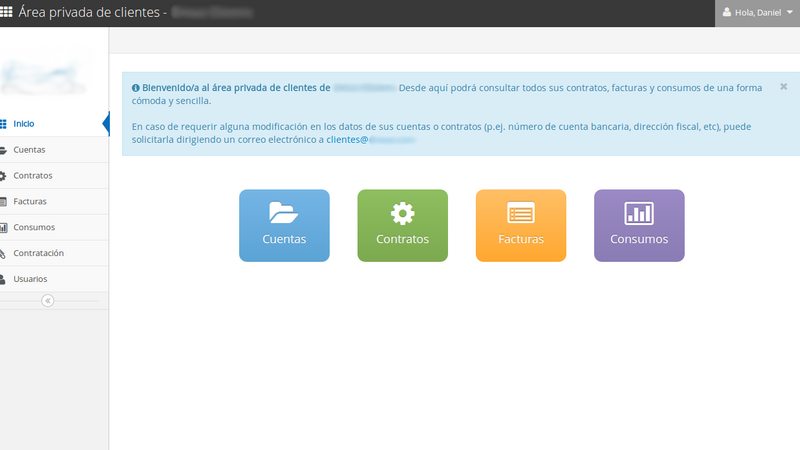Open Contratos in the sidebar menu

[54, 176]
